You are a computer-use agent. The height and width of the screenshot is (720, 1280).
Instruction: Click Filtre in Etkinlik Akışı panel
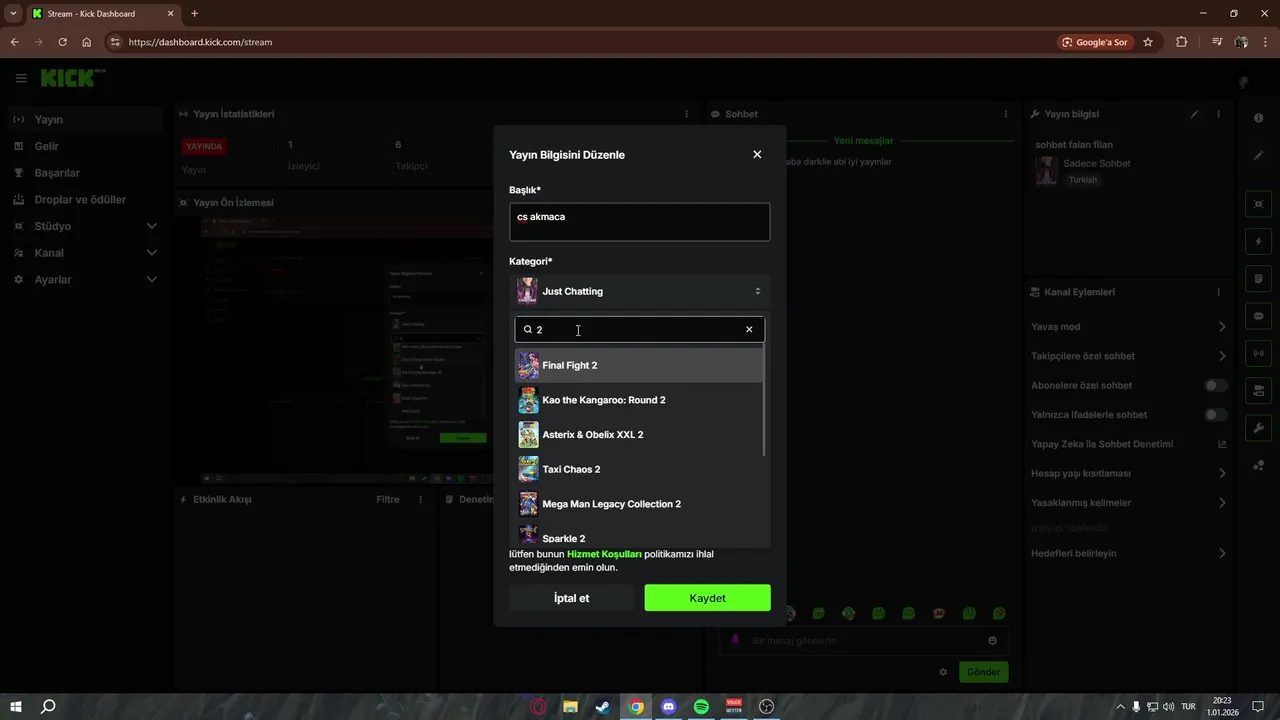tap(387, 499)
